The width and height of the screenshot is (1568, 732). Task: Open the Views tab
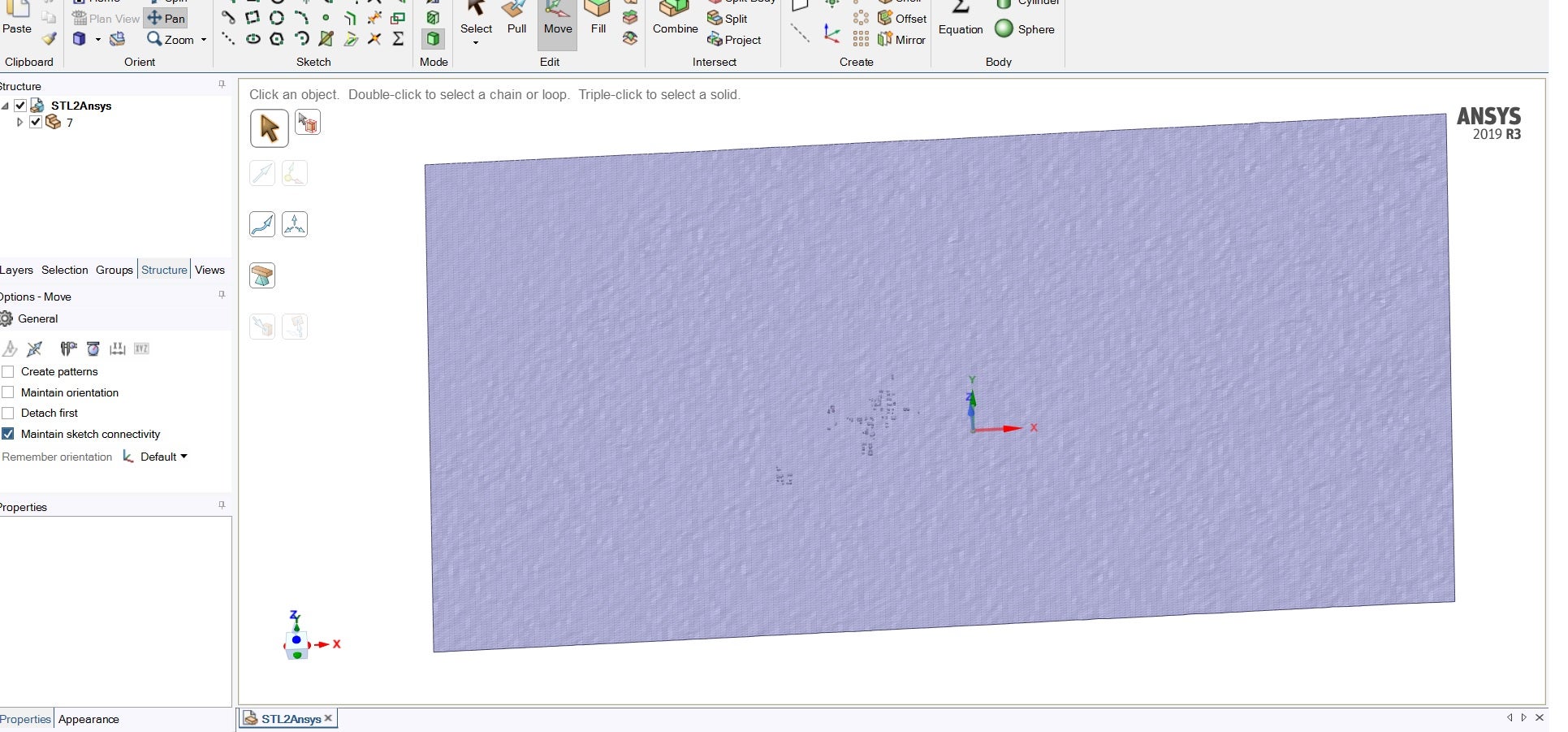coord(209,270)
